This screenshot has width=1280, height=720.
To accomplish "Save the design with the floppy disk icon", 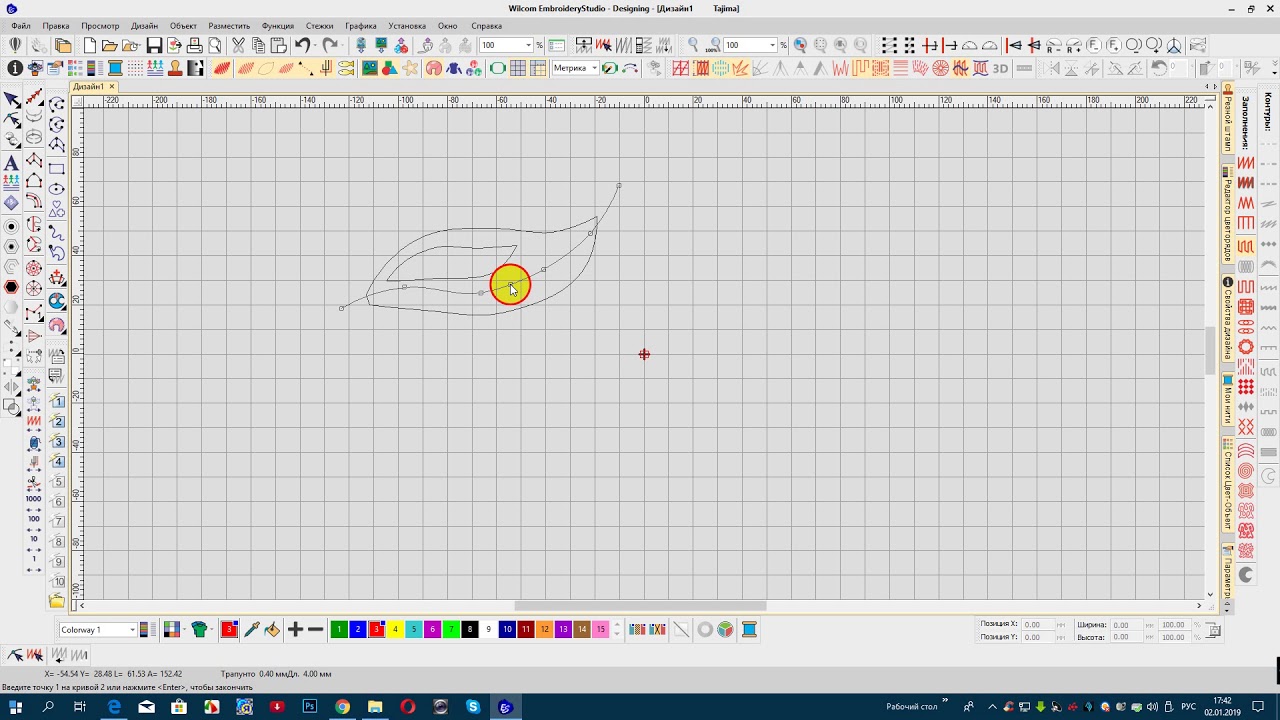I will [154, 46].
